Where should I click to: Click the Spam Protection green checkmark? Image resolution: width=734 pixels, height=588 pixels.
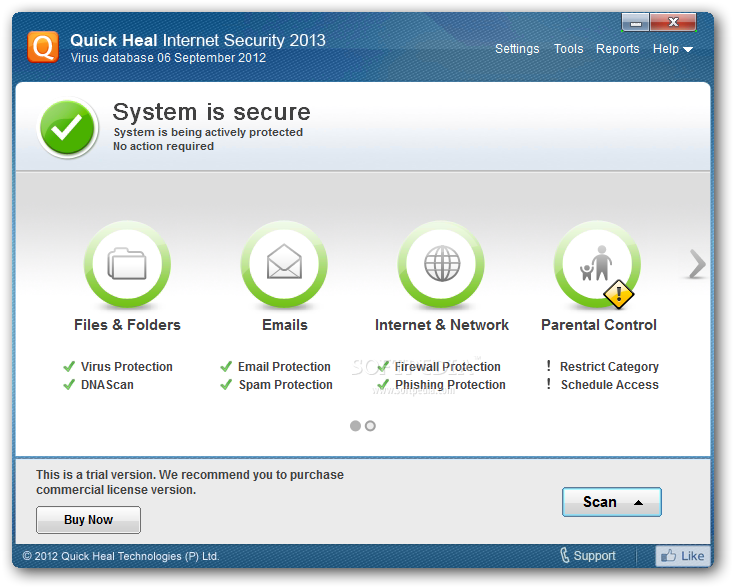pyautogui.click(x=226, y=385)
